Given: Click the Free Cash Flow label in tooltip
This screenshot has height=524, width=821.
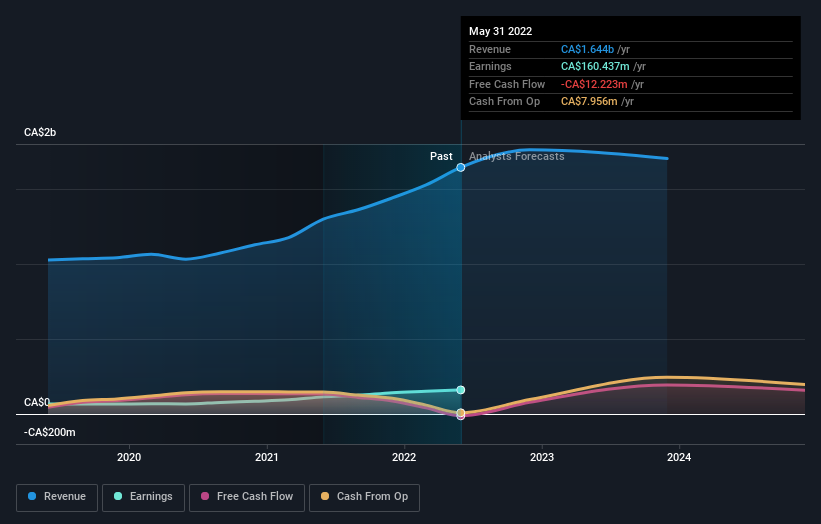Looking at the screenshot, I should click(x=507, y=84).
